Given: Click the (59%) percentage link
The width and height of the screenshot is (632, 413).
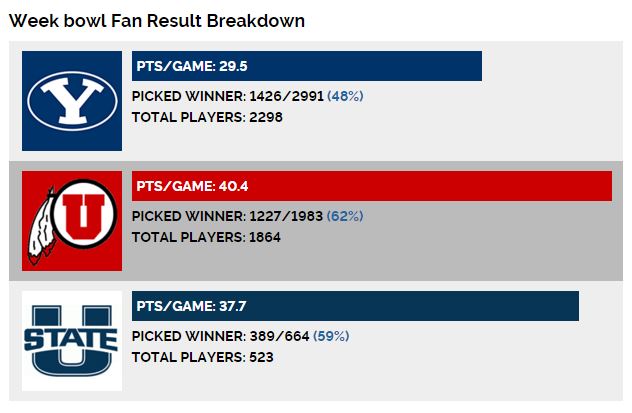Looking at the screenshot, I should click(331, 336).
